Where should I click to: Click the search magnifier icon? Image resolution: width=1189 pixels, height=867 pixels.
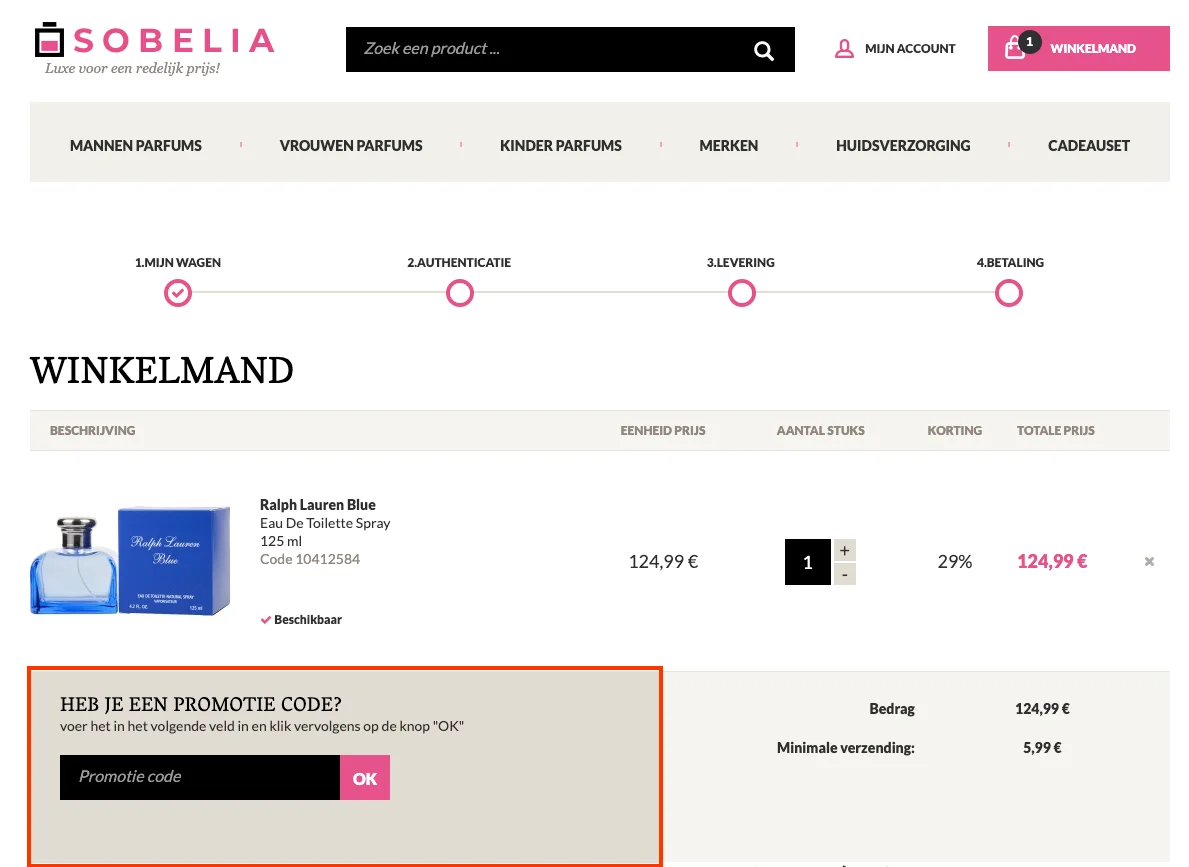764,50
